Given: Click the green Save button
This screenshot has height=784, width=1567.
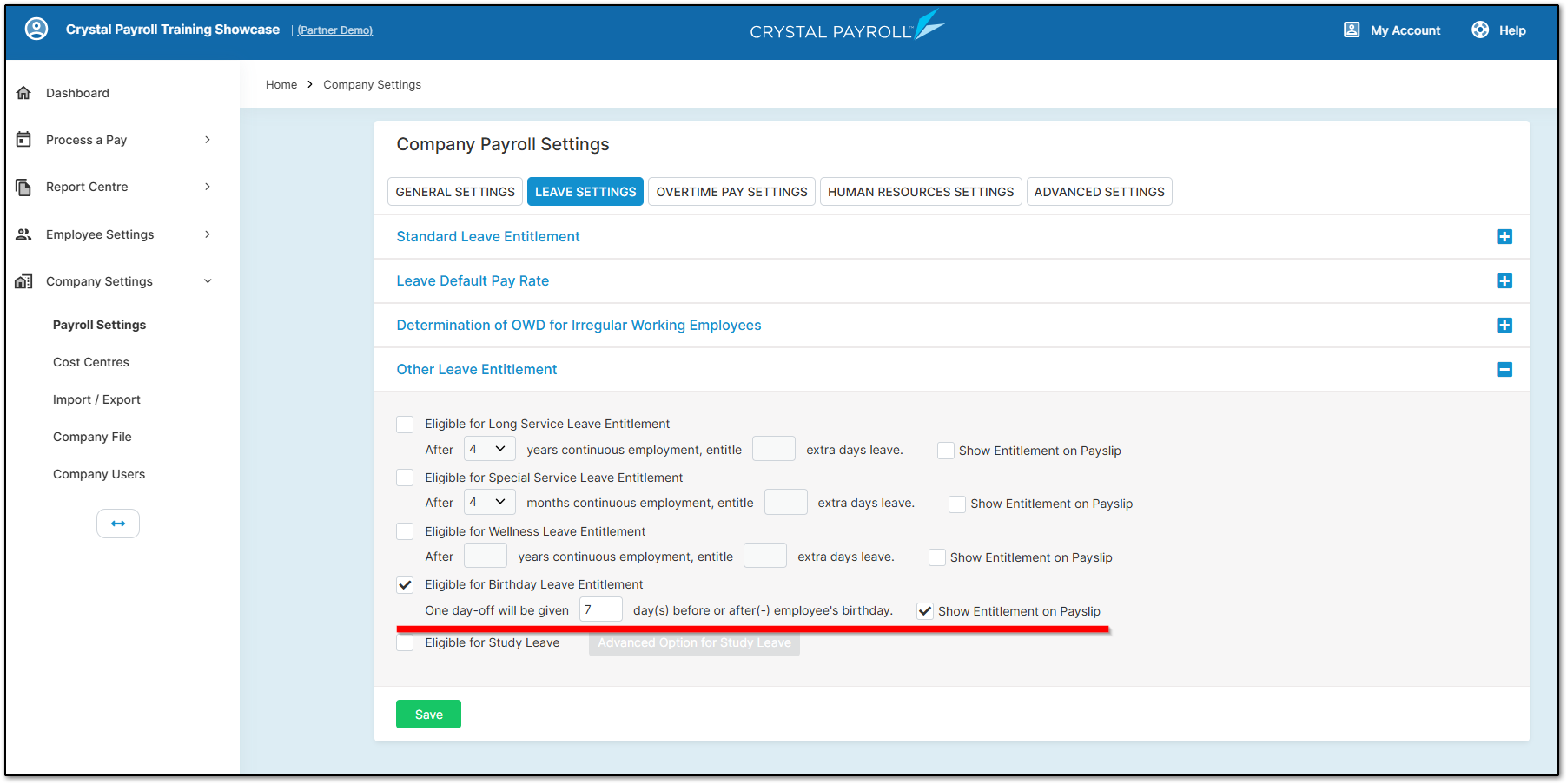Looking at the screenshot, I should point(428,715).
